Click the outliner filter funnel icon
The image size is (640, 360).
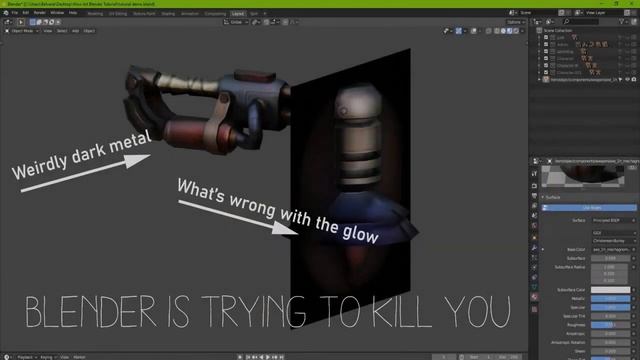tap(621, 22)
